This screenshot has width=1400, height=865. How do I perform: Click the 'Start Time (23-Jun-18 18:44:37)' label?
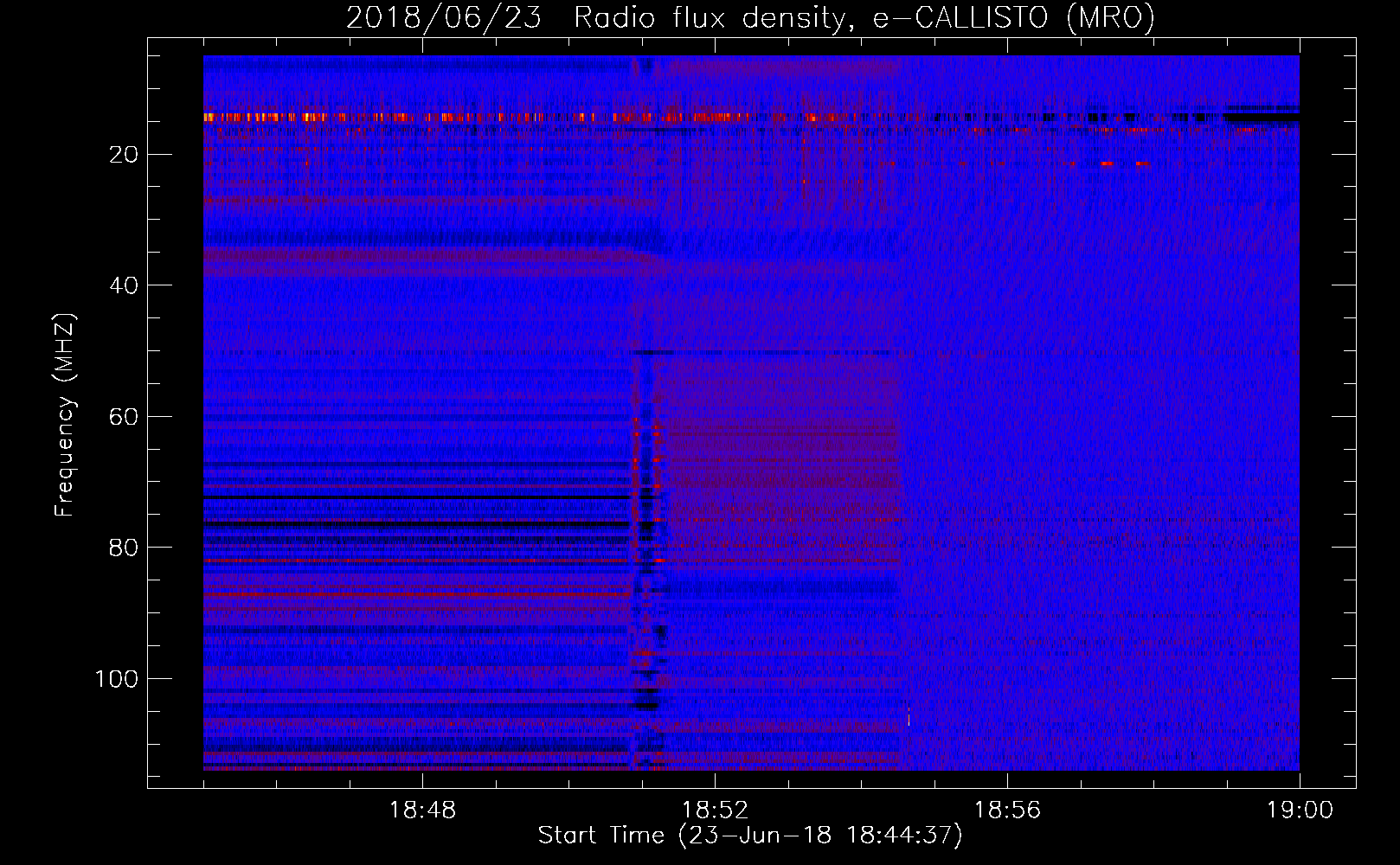pos(750,836)
